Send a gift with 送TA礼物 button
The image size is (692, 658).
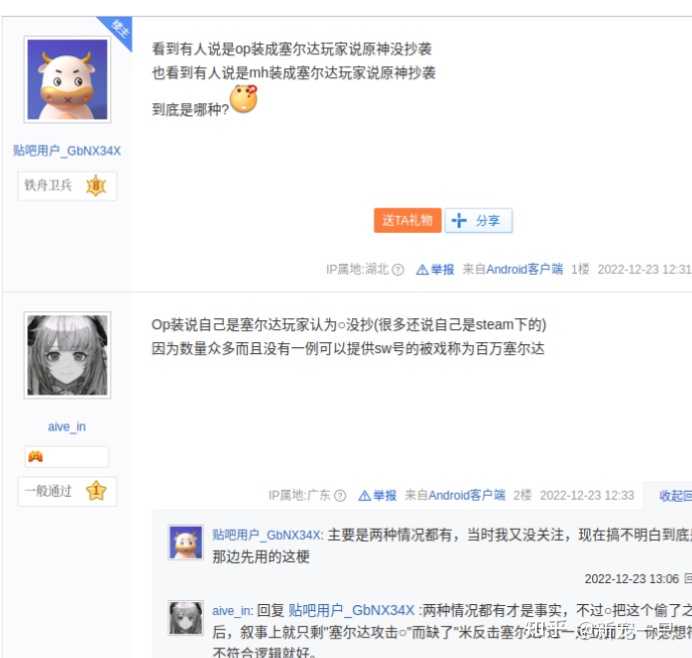pyautogui.click(x=407, y=220)
